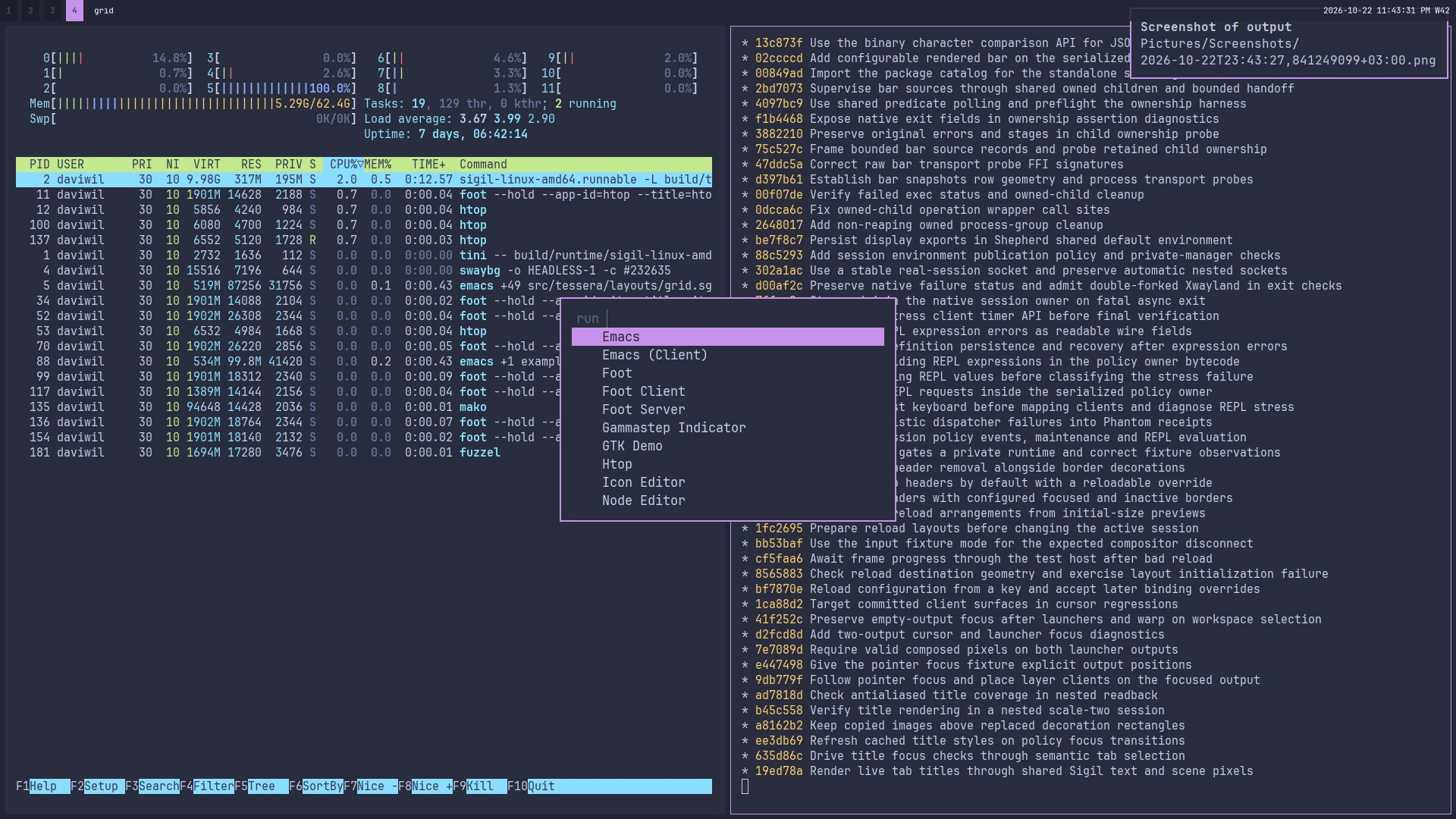Switch to workspace 3 in the bar
The image size is (1456, 819).
coord(52,11)
